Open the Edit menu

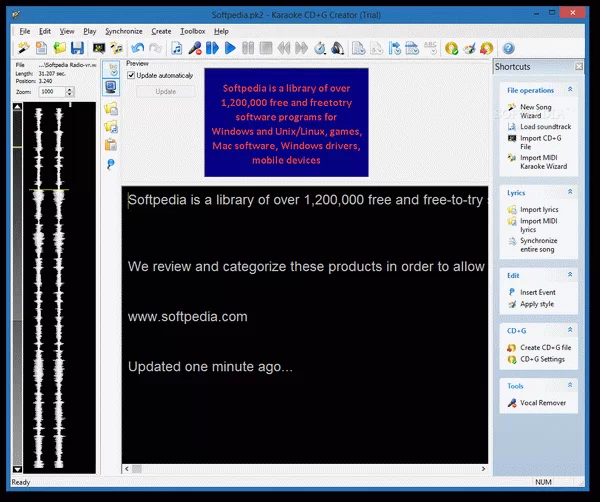pyautogui.click(x=45, y=31)
